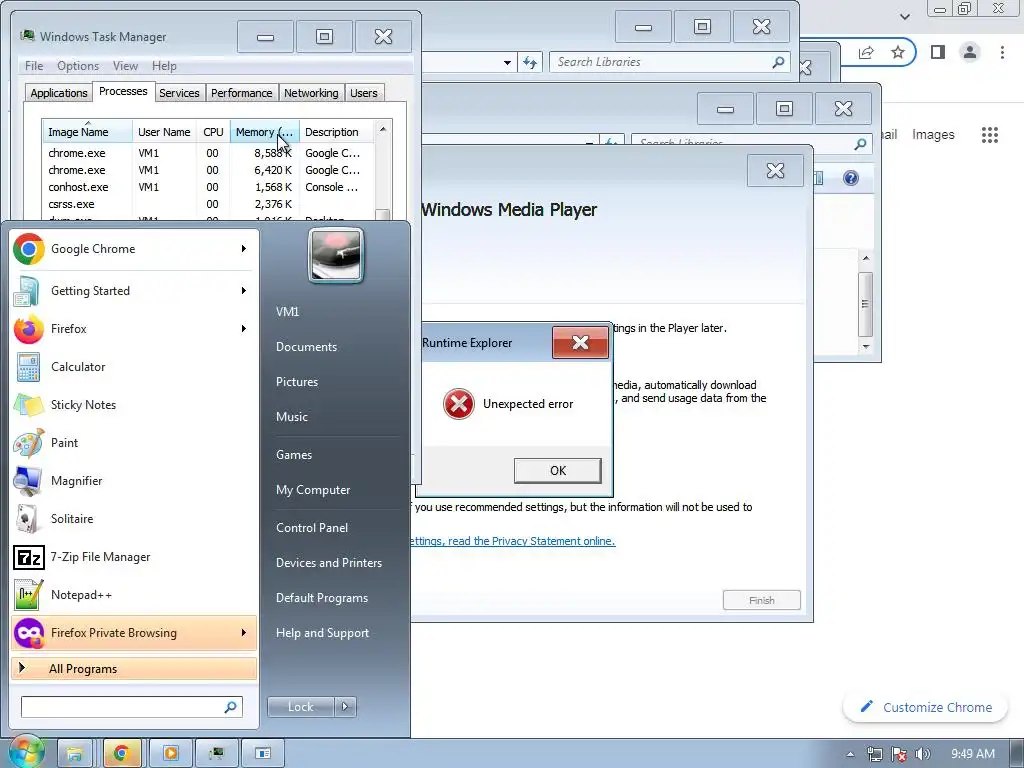Switch to Applications tab
Image resolution: width=1024 pixels, height=768 pixels.
coord(59,93)
